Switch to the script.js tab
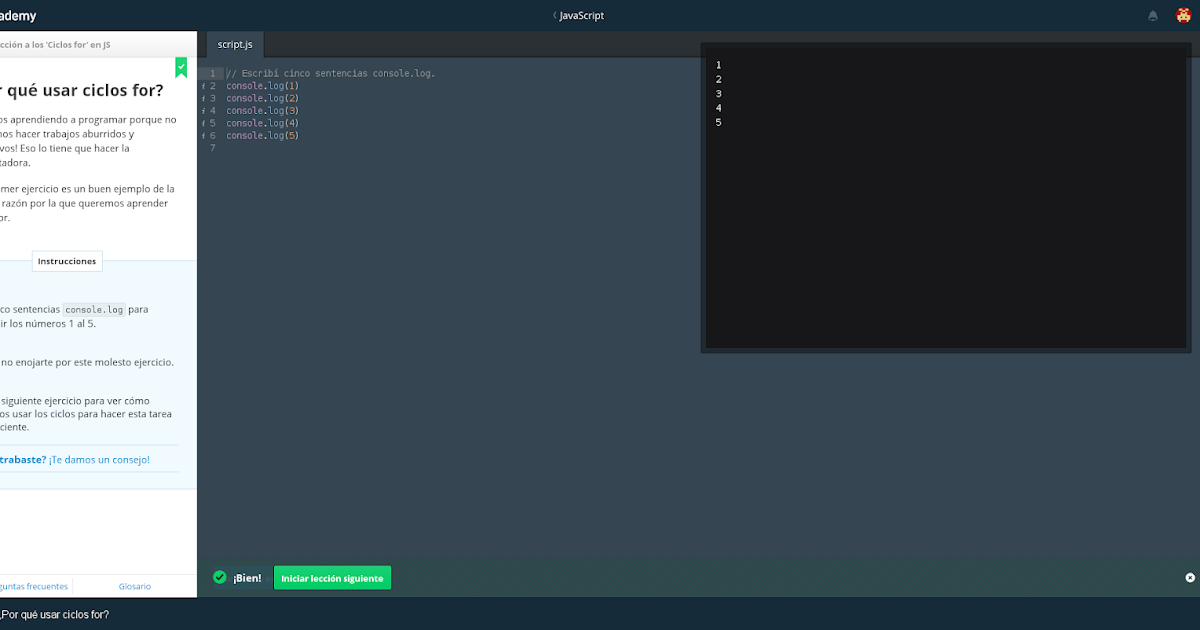This screenshot has height=630, width=1200. pyautogui.click(x=234, y=44)
